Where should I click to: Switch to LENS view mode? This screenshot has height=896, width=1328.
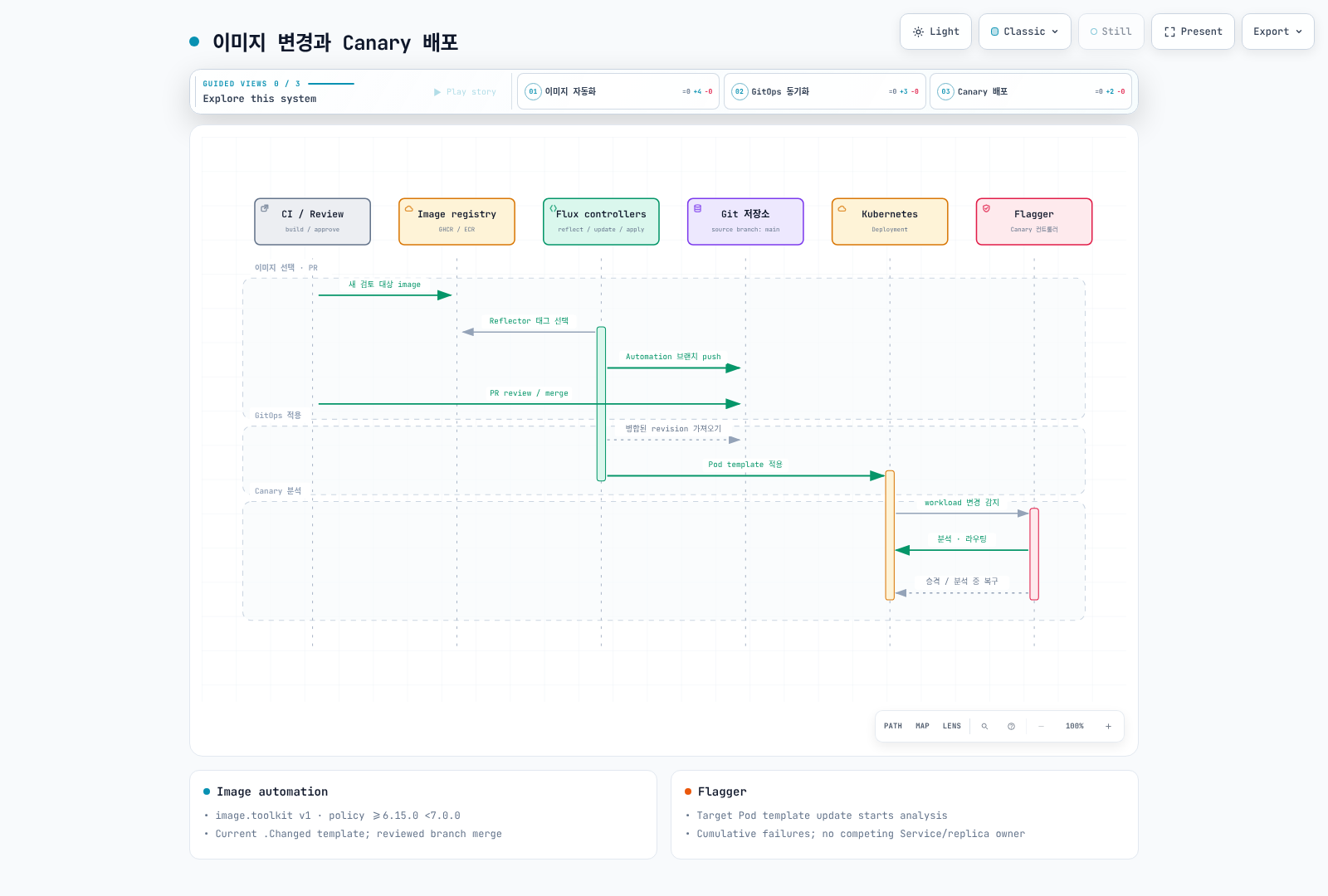pyautogui.click(x=951, y=726)
